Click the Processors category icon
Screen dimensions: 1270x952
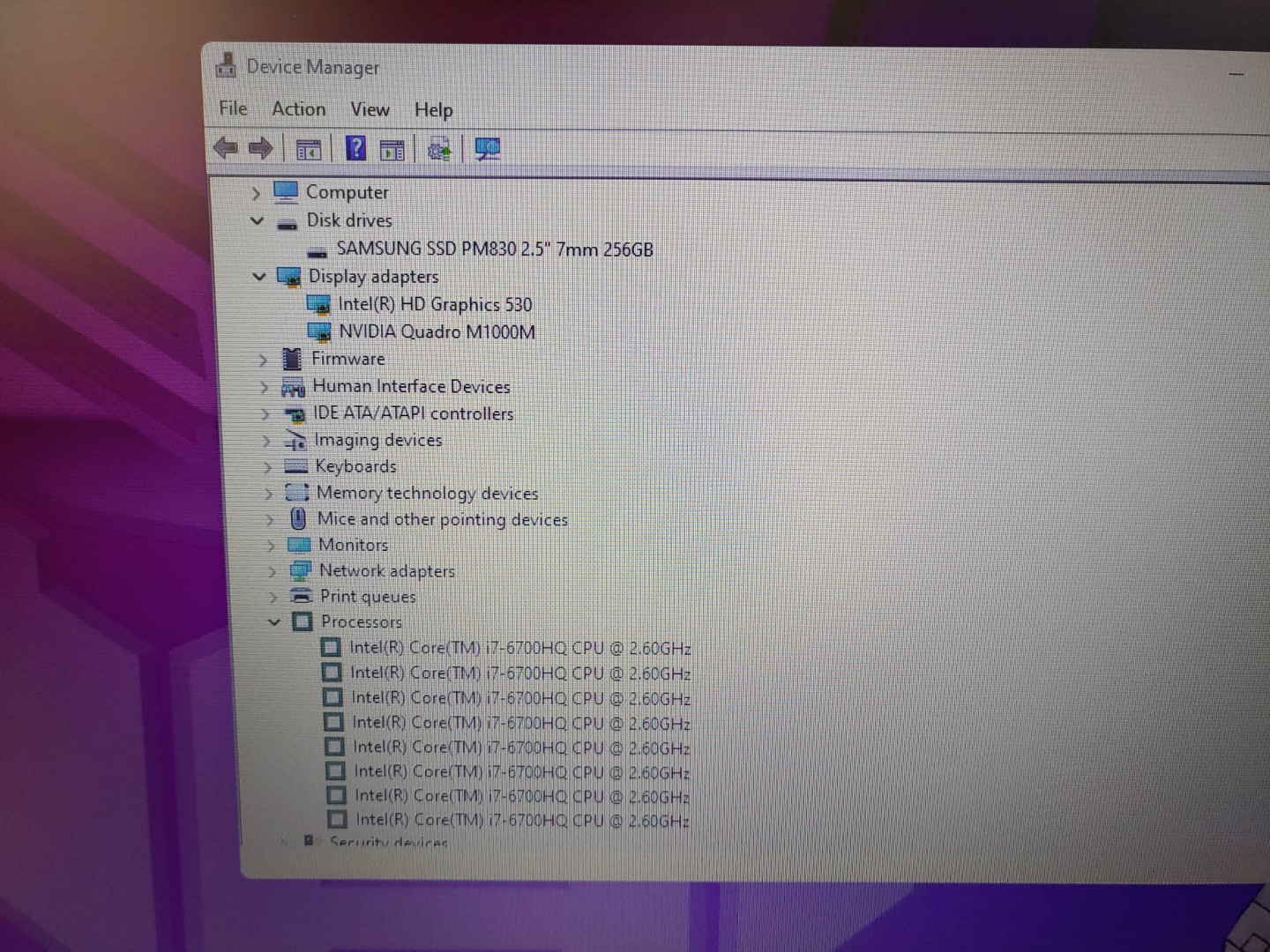[302, 621]
